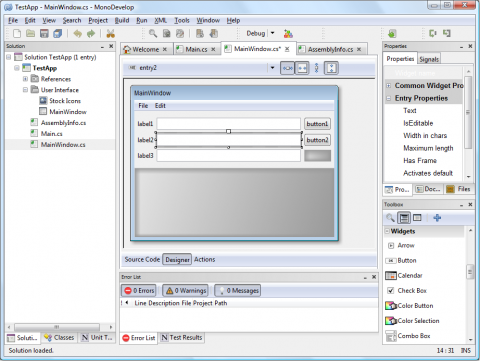Click the Cut scissors icon
Viewport: 480px width, 361px height.
click(110, 33)
